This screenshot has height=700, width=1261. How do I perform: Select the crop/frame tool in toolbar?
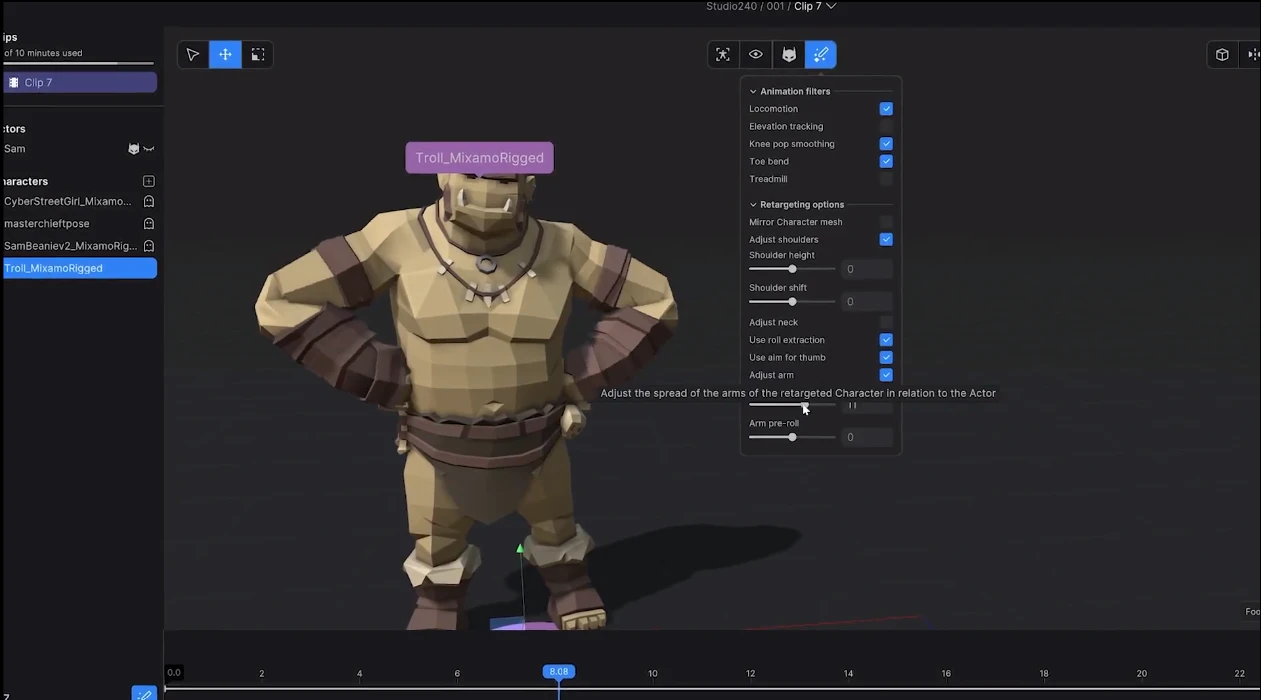pos(257,54)
